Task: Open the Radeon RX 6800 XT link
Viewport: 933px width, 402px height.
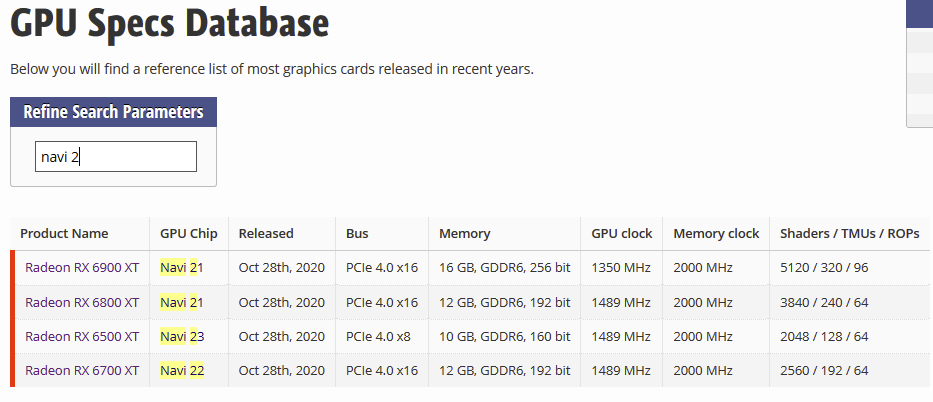Action: coord(82,302)
